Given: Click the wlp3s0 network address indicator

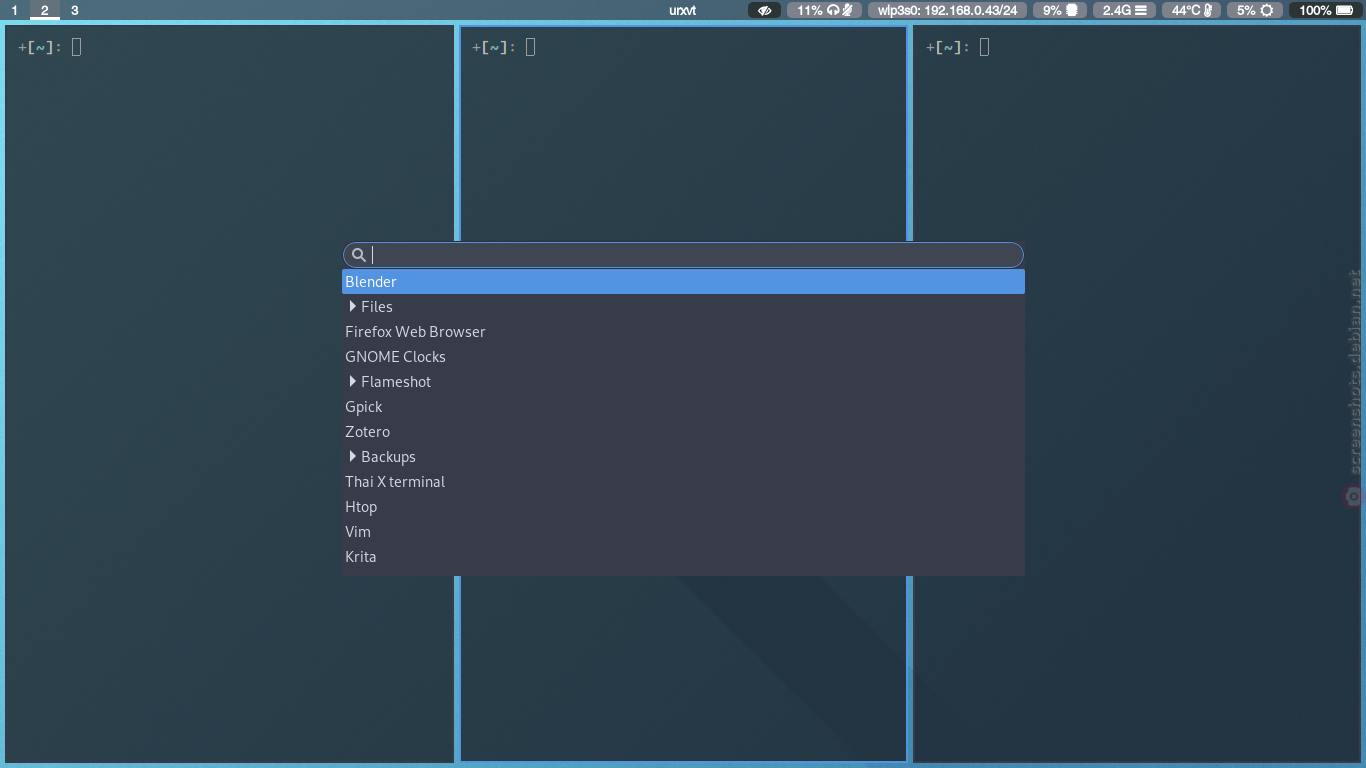Looking at the screenshot, I should (947, 10).
